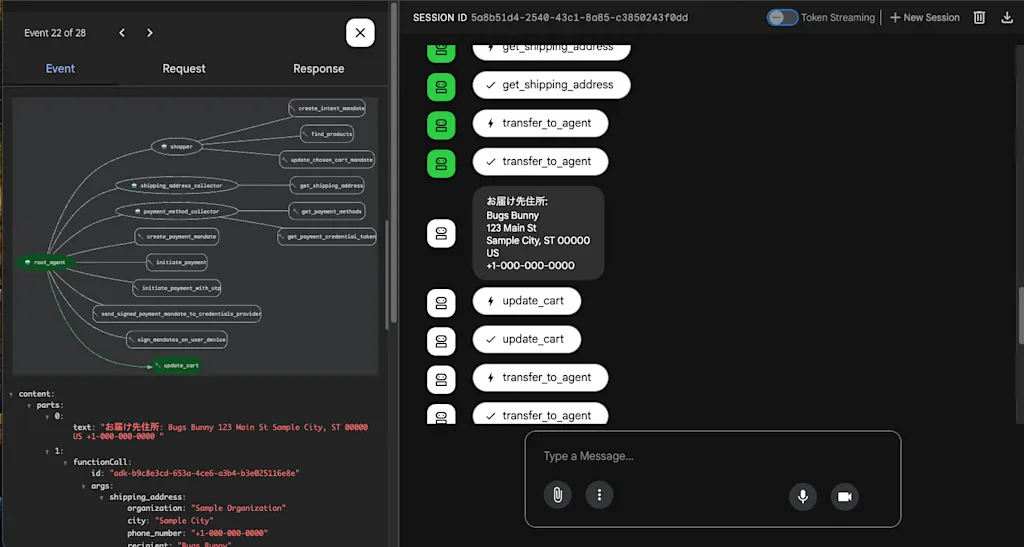Activate the microphone input
The height and width of the screenshot is (547, 1024).
[803, 497]
